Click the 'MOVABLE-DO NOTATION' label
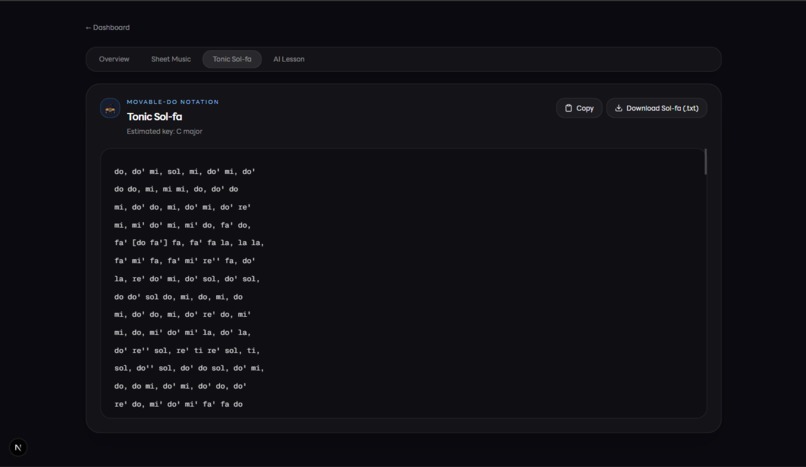Viewport: 806px width, 467px height. pos(173,102)
